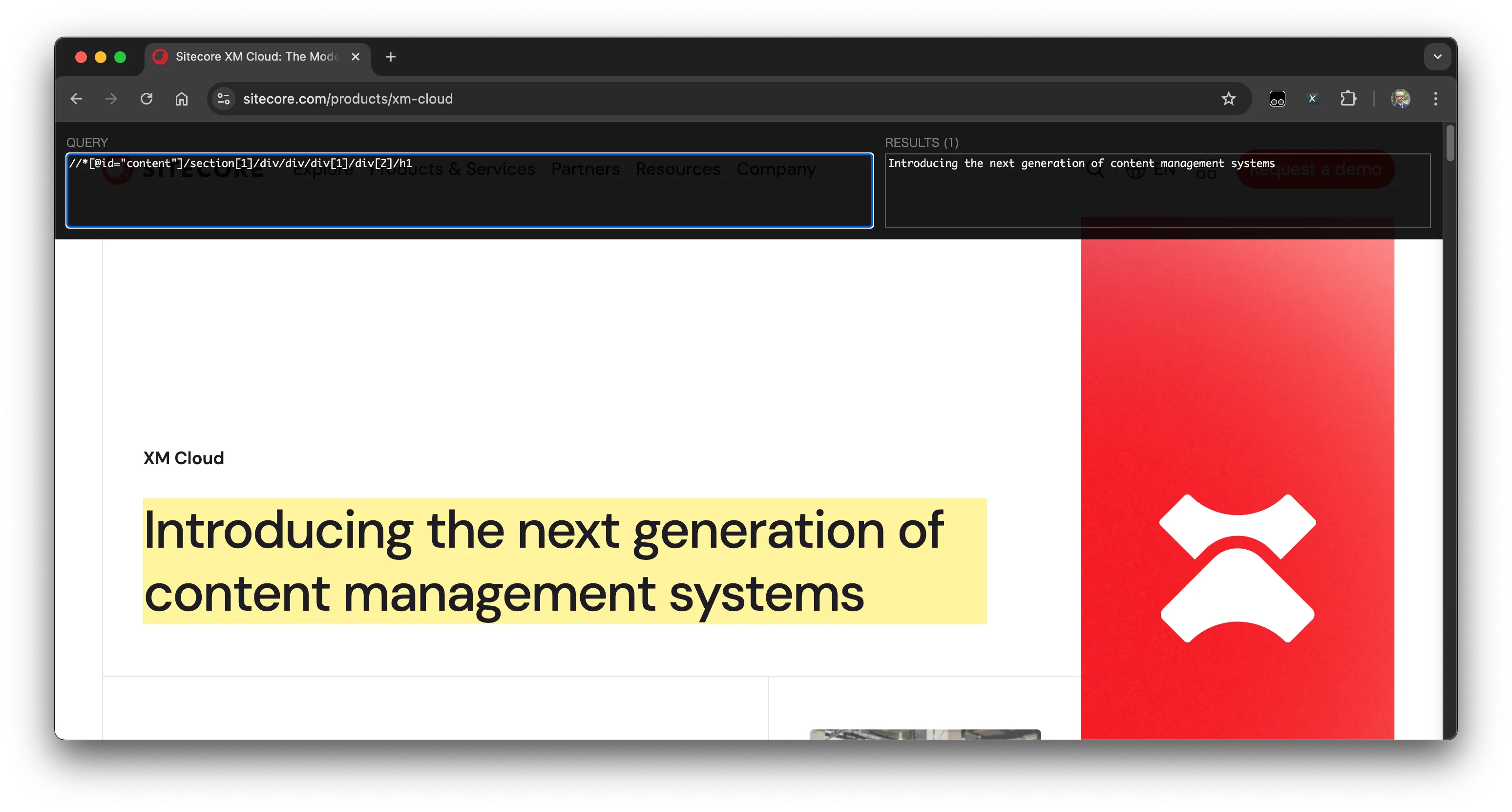The height and width of the screenshot is (812, 1512).
Task: Open the XPath helper extension icon
Action: (x=1312, y=99)
